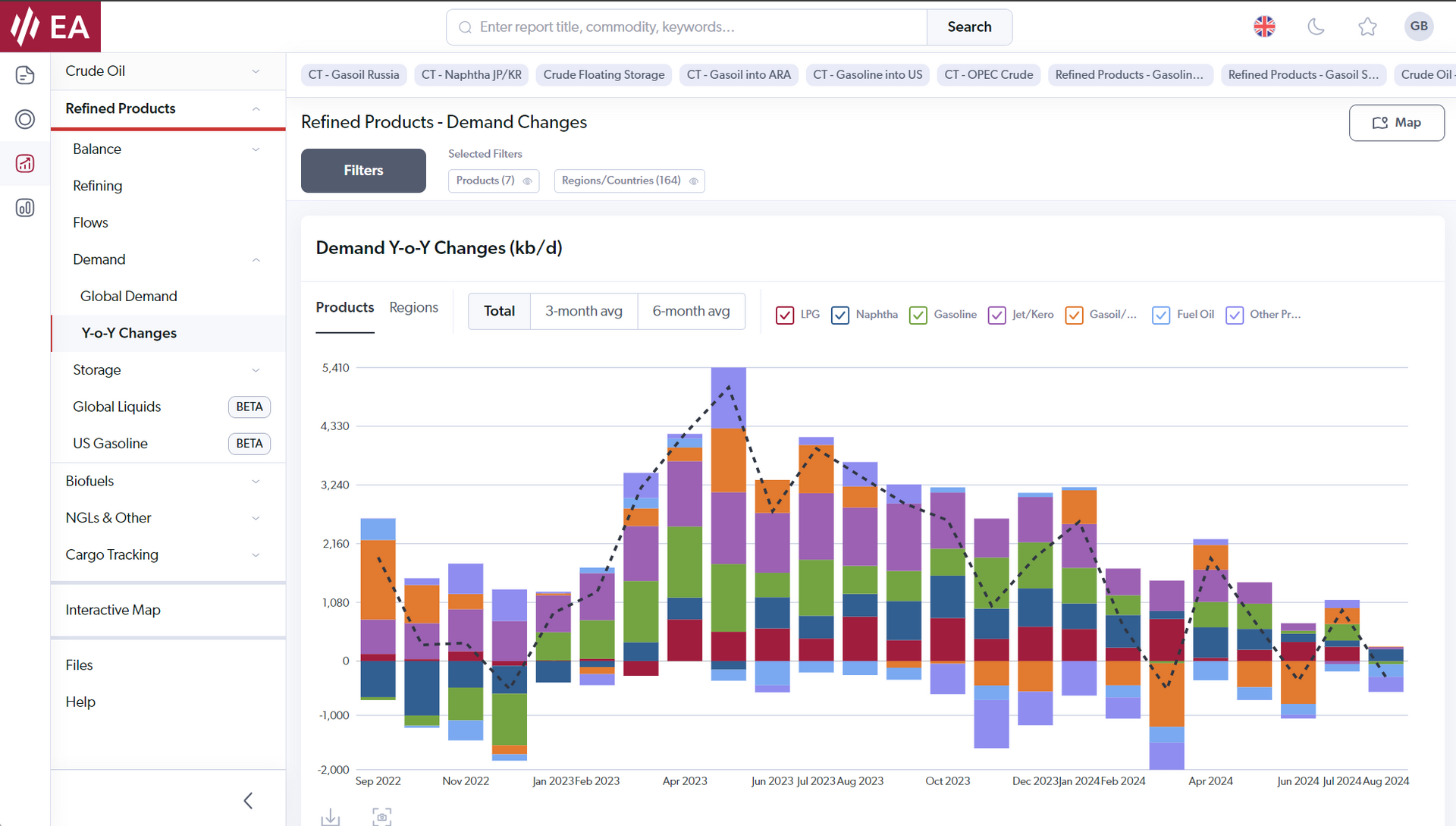The image size is (1456, 826).
Task: Uncheck the Naphtha series checkbox
Action: click(x=840, y=315)
